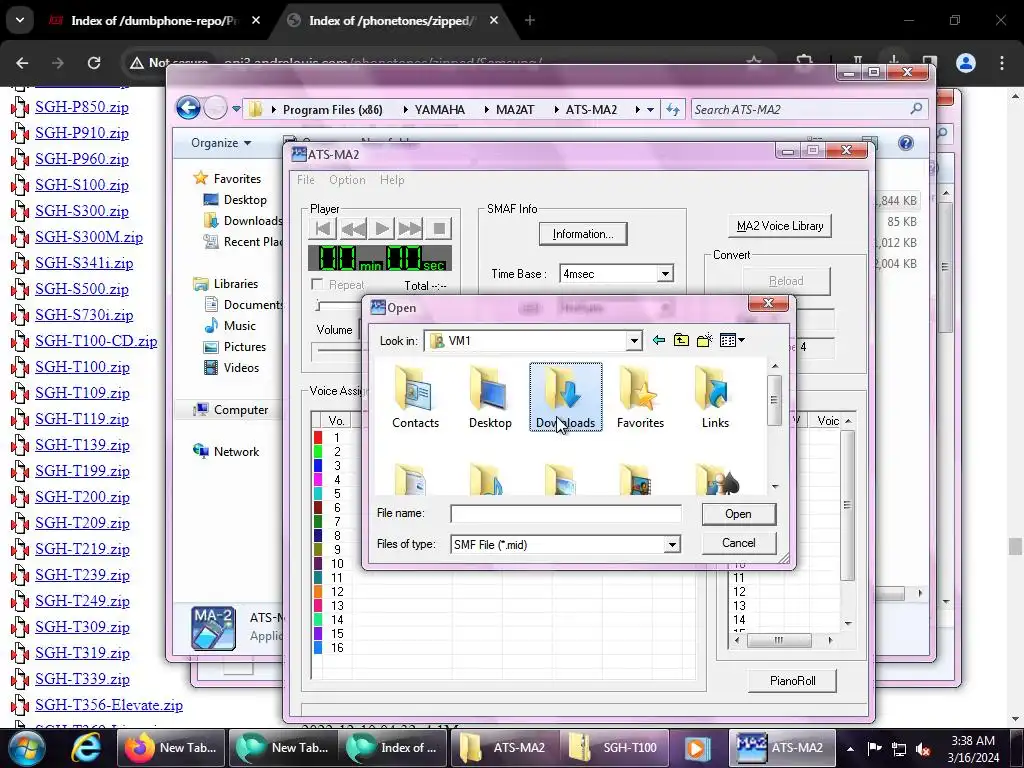Switch to the dumbphone-repo browser tab
1024x768 pixels.
[x=155, y=21]
